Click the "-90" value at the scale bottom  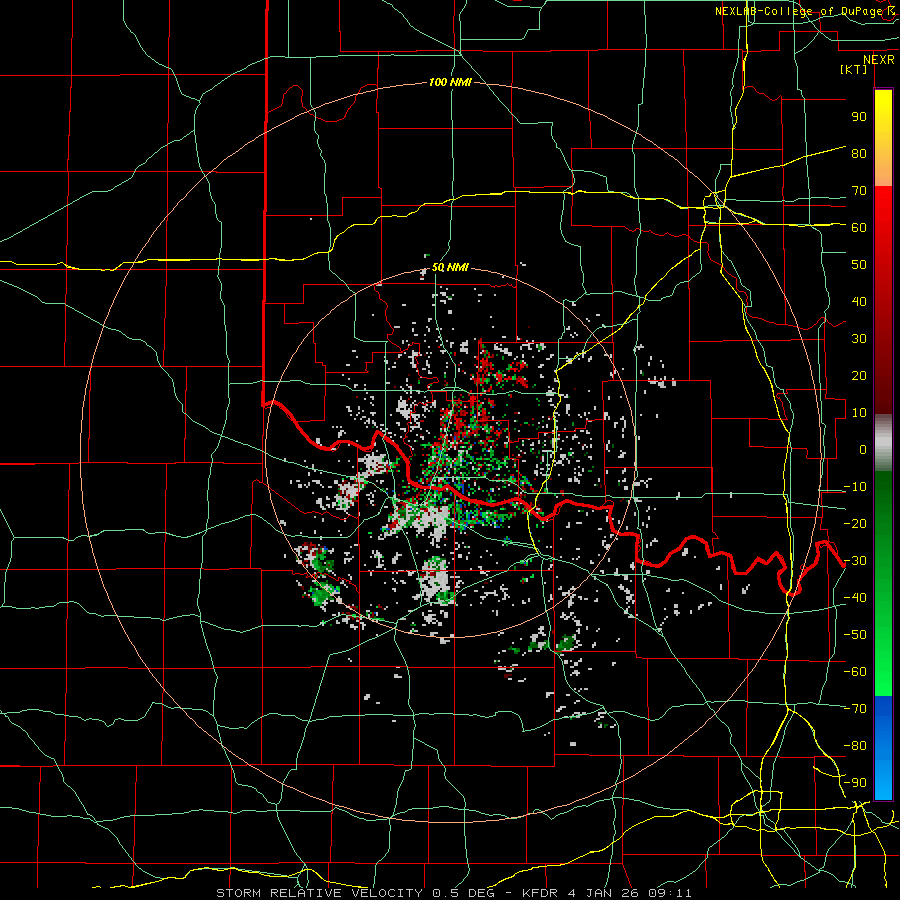click(x=855, y=783)
